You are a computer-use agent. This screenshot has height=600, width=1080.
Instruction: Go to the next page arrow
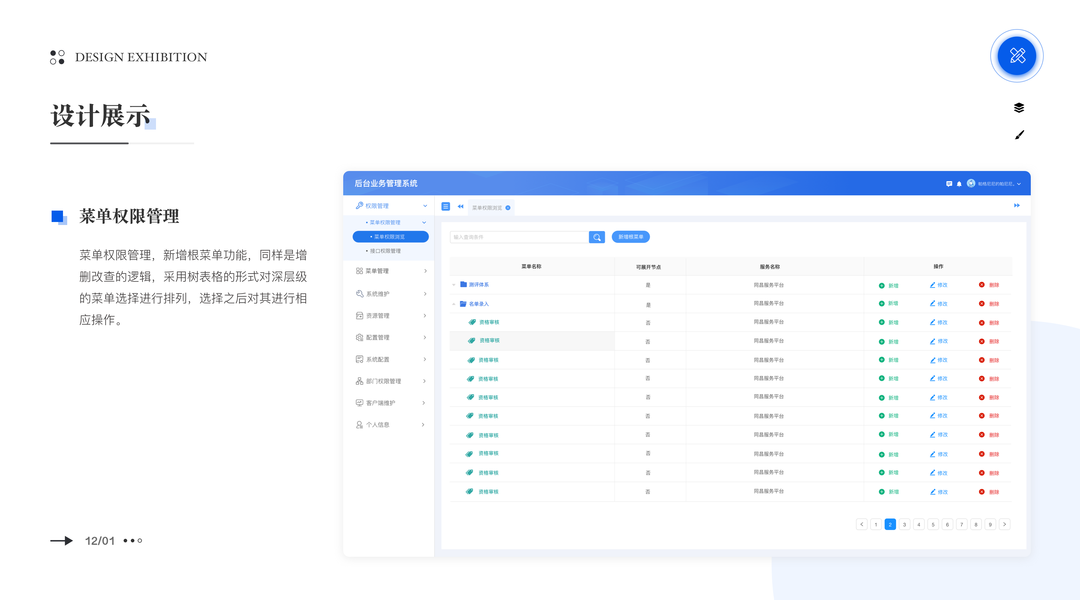[1005, 525]
